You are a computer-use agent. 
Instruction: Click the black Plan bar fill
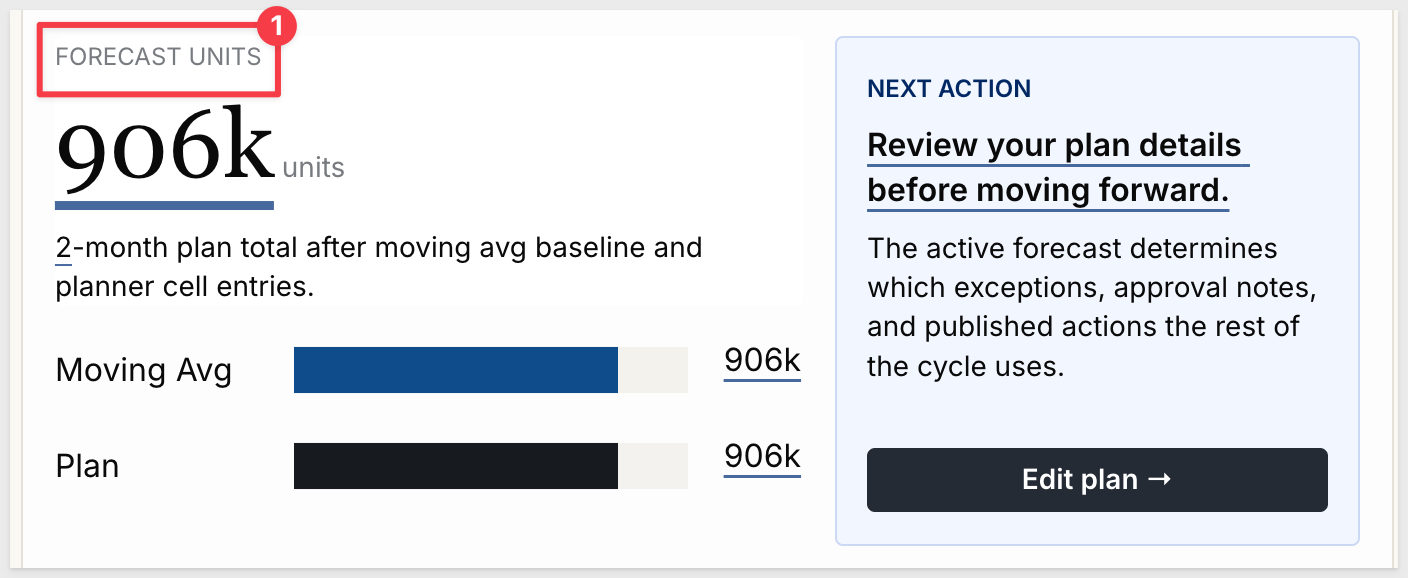coord(456,466)
